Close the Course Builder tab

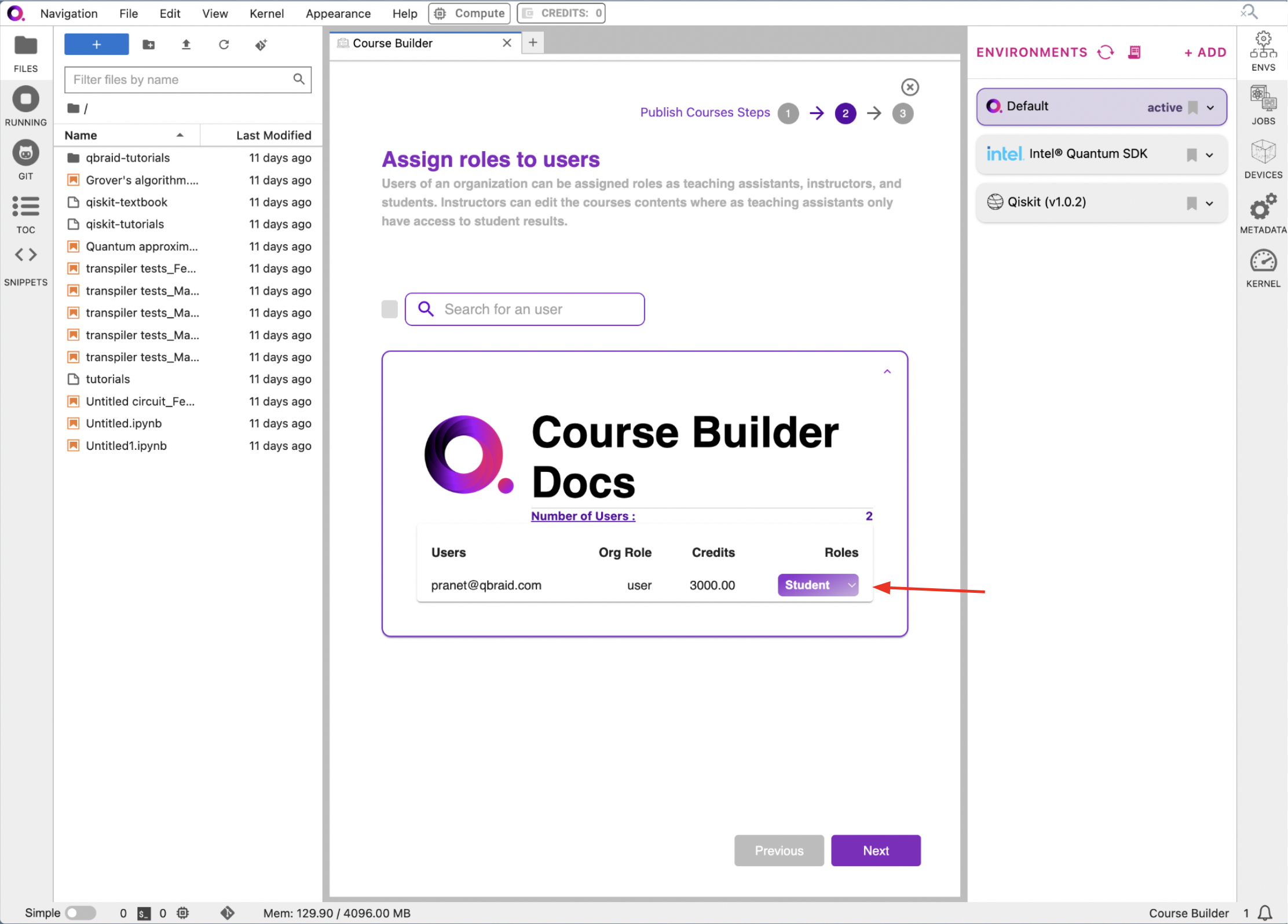point(507,43)
